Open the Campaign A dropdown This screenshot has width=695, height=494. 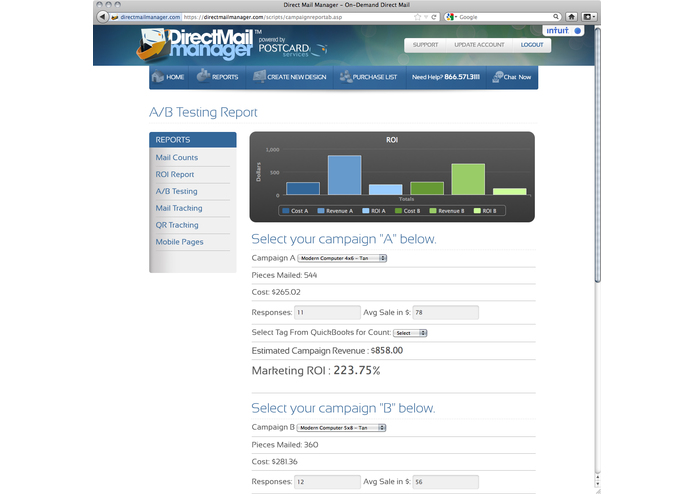pyautogui.click(x=342, y=258)
